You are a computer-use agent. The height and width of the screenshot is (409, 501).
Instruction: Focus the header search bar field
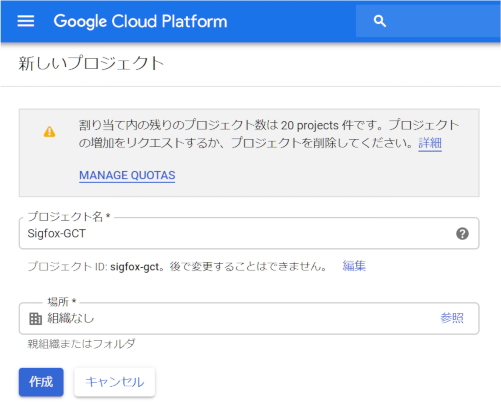[x=428, y=21]
